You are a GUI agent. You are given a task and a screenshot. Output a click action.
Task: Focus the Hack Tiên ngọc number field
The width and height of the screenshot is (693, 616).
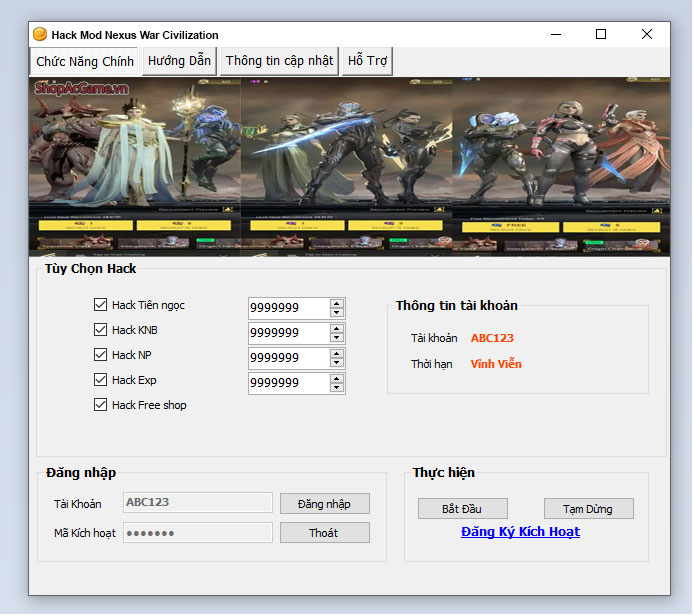click(289, 308)
